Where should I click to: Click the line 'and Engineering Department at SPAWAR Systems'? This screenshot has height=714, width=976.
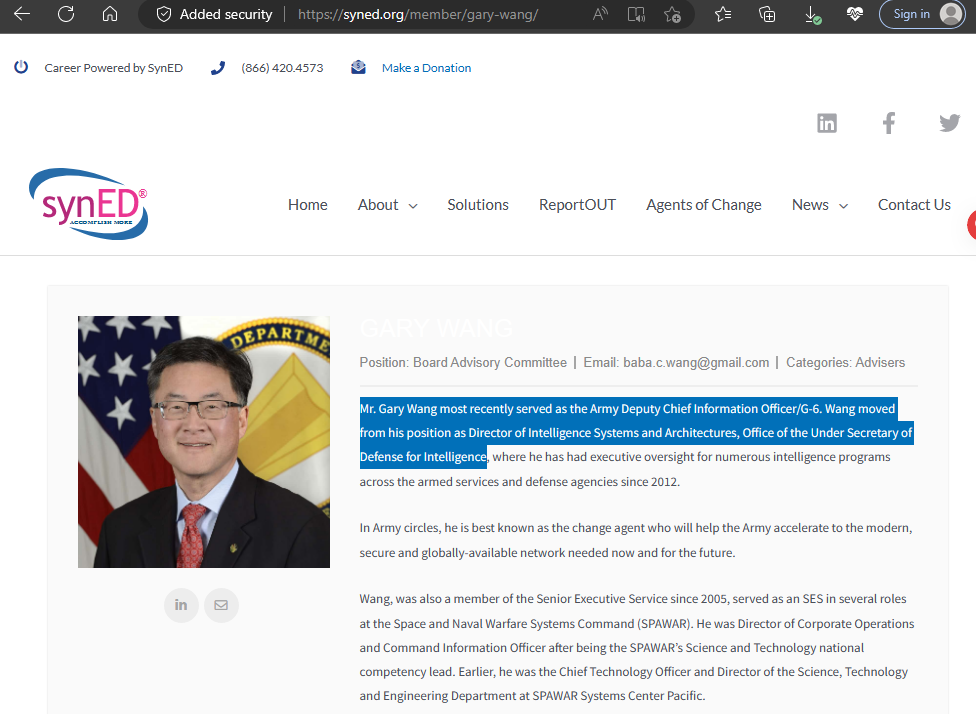532,696
